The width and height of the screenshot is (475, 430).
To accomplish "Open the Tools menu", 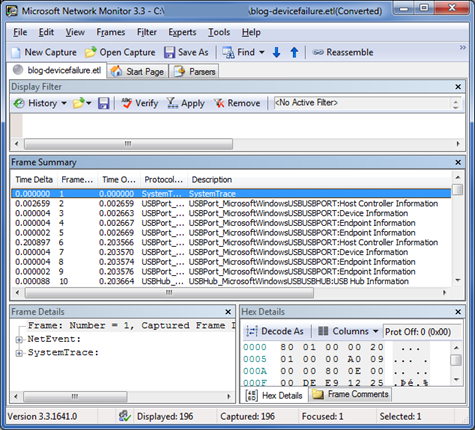I will pyautogui.click(x=219, y=32).
